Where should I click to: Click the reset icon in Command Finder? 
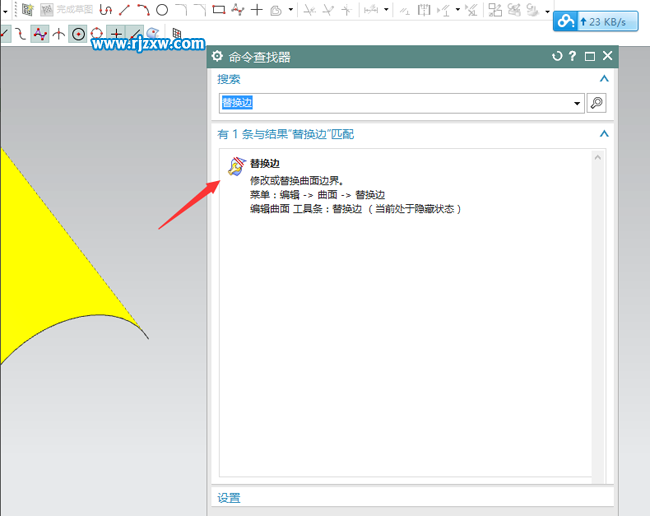557,56
